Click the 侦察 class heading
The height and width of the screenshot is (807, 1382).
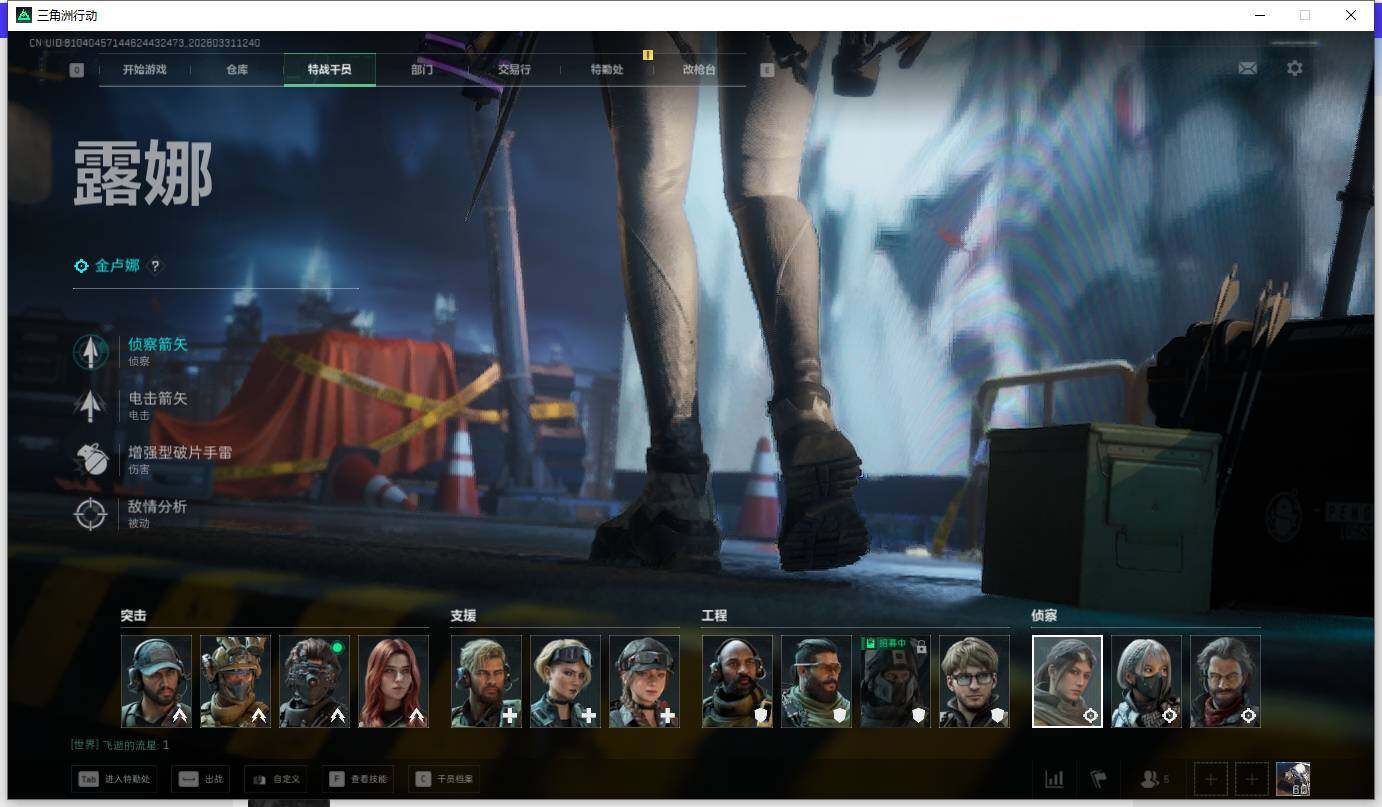point(1044,616)
